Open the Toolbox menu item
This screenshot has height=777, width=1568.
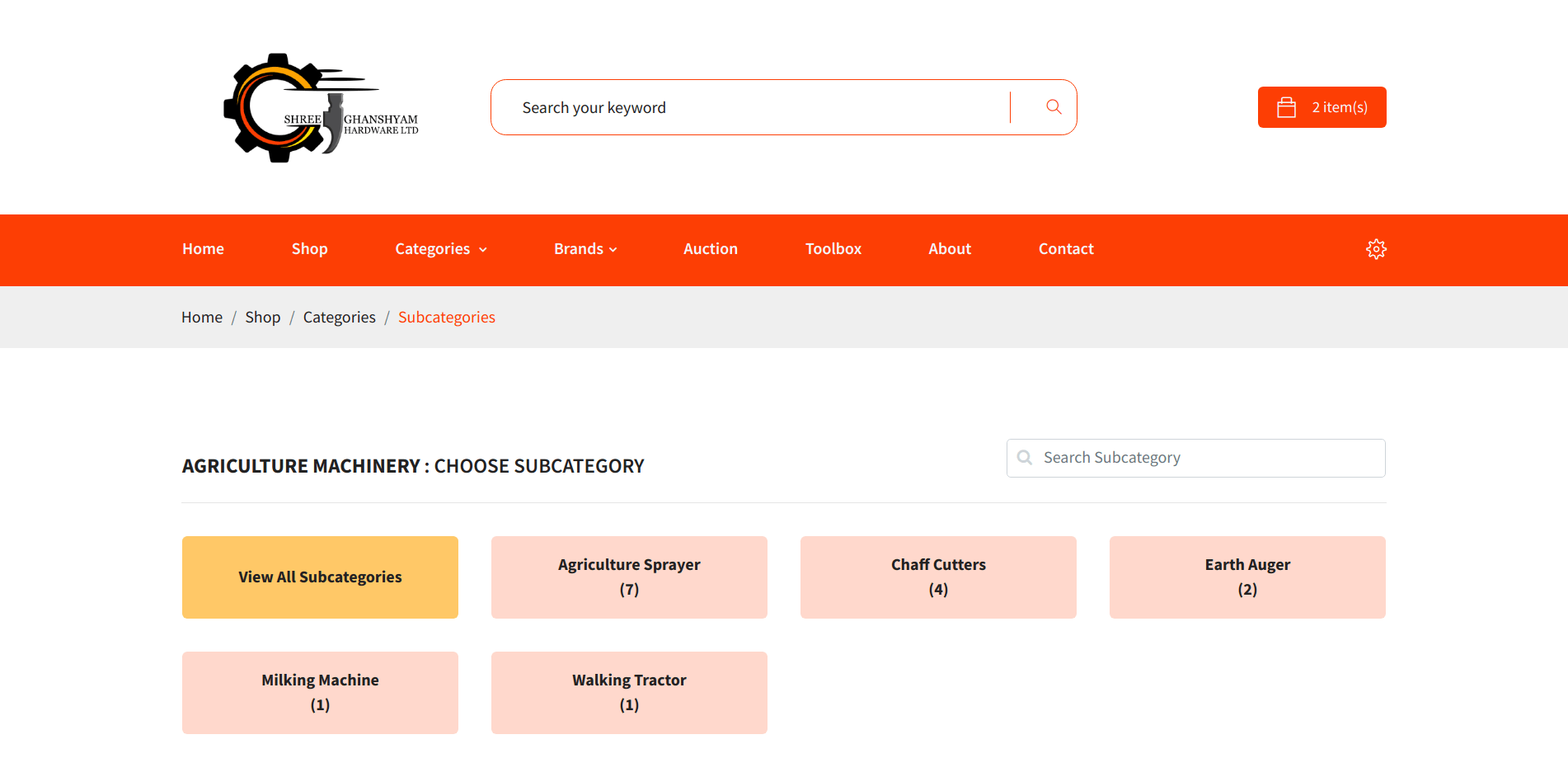coord(833,248)
